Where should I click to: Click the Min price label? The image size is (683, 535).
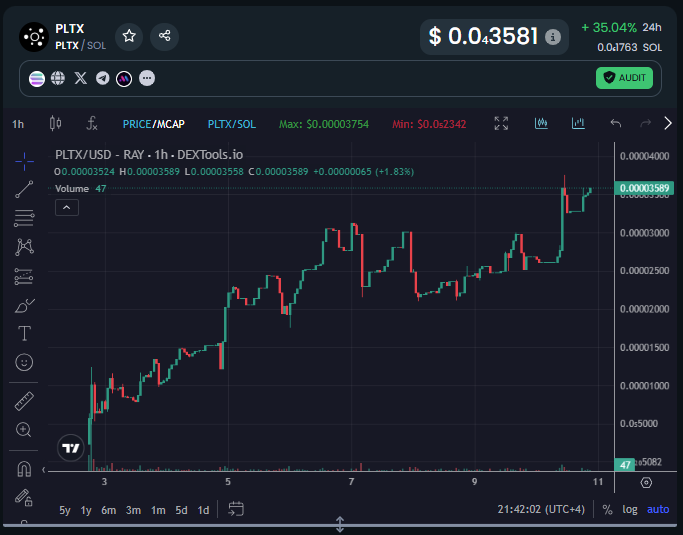click(429, 124)
